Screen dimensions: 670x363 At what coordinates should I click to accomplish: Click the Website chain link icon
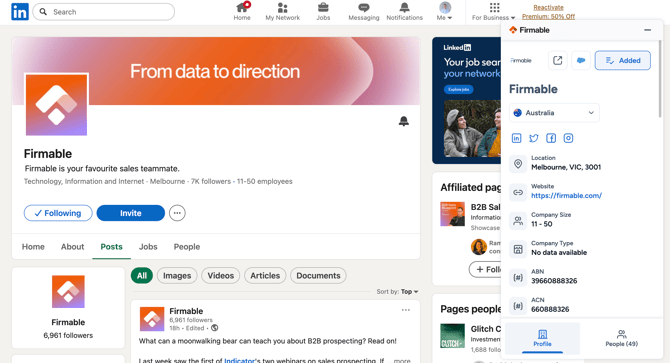click(x=518, y=193)
